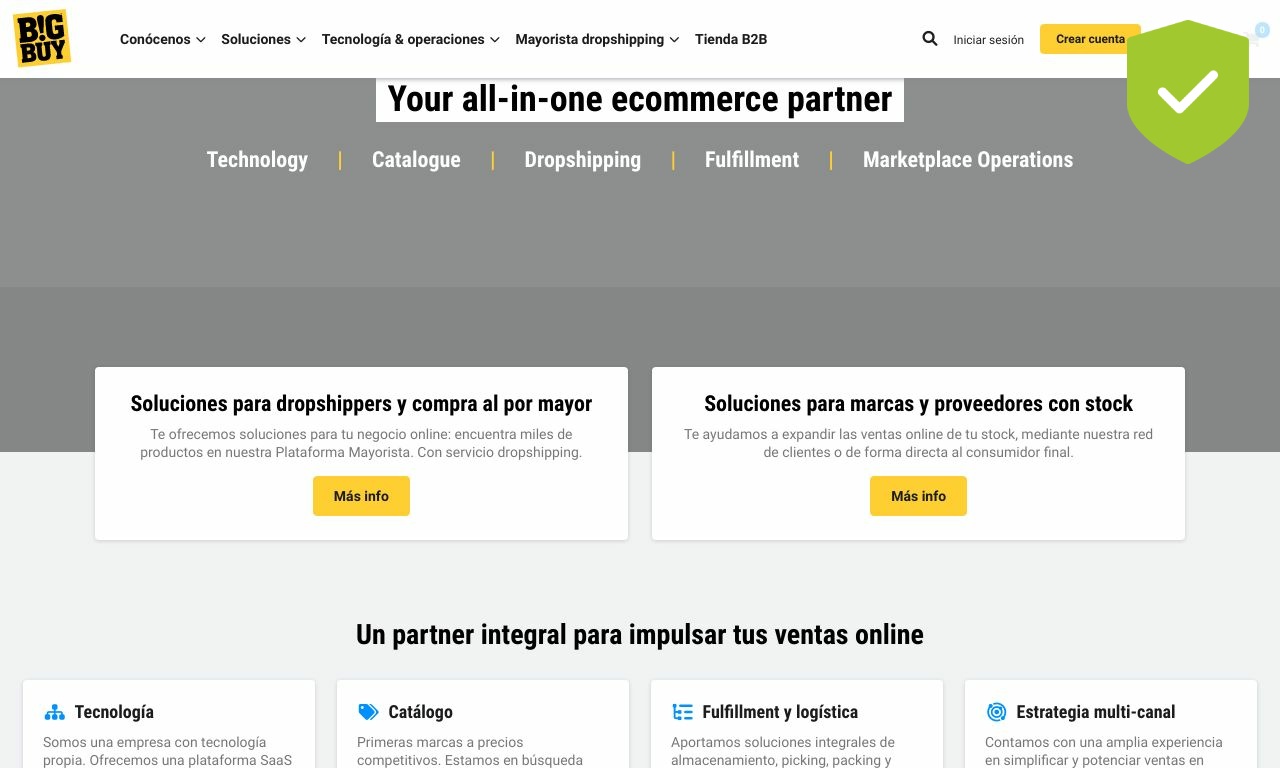Screen dimensions: 1280x768
Task: Select the Marketplace Operations banner label
Action: click(x=968, y=160)
